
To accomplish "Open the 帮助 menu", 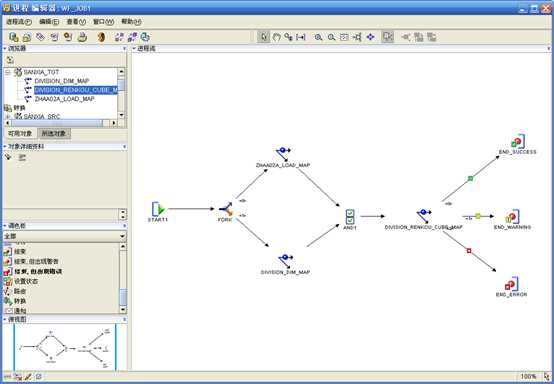I will (131, 22).
